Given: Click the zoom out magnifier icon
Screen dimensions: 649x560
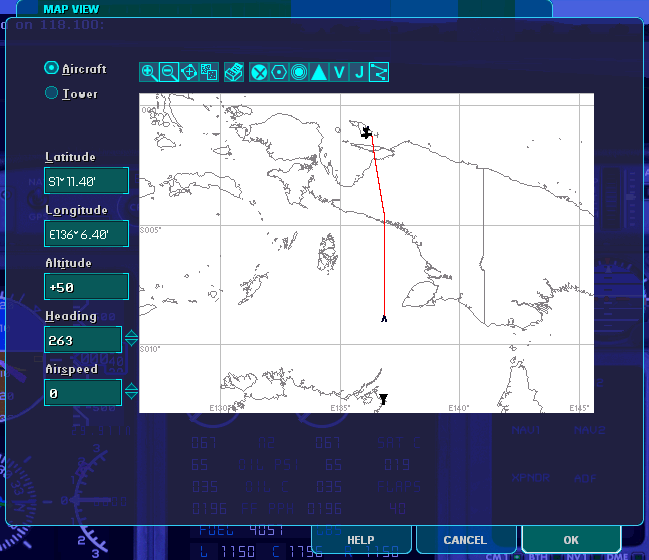Looking at the screenshot, I should click(x=169, y=72).
